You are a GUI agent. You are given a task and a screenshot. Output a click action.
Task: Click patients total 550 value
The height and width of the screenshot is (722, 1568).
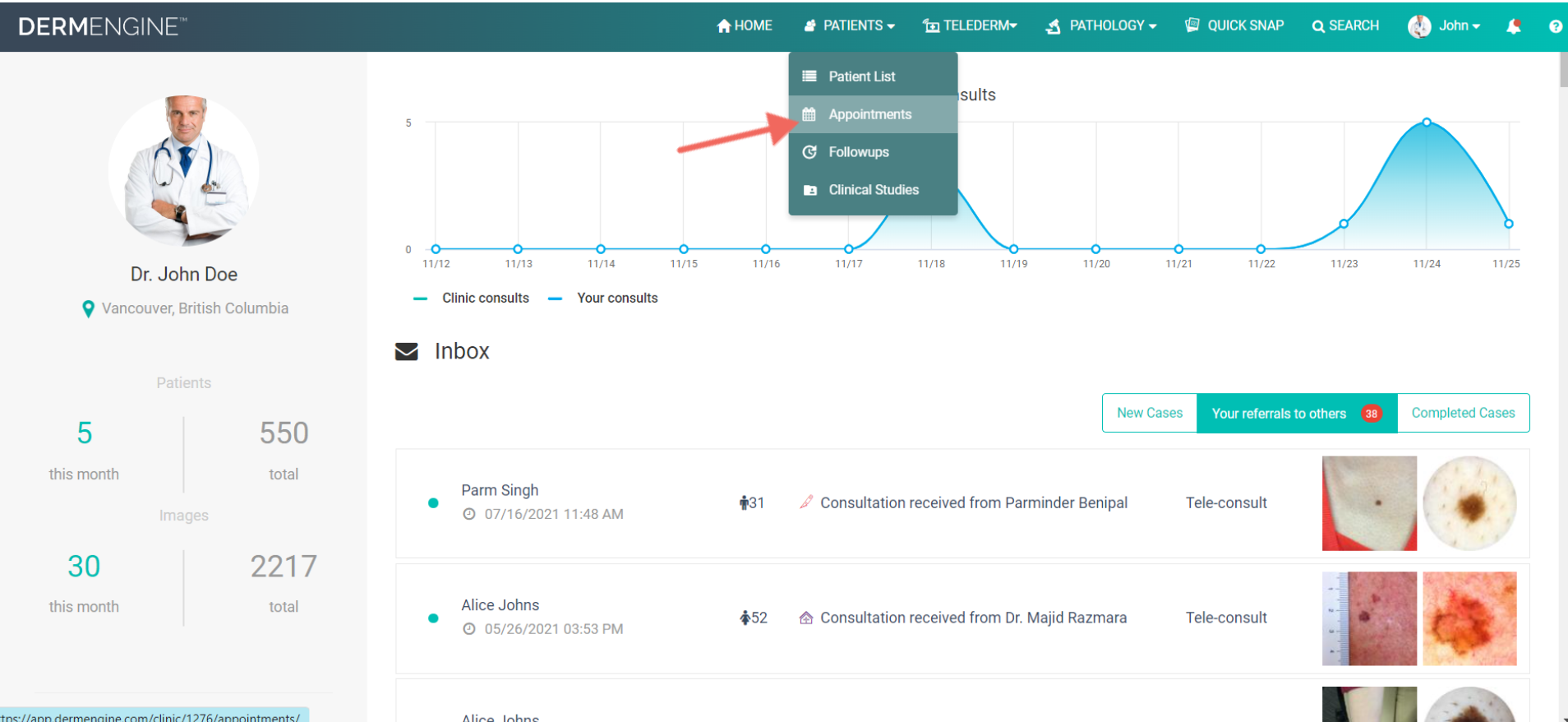click(284, 433)
